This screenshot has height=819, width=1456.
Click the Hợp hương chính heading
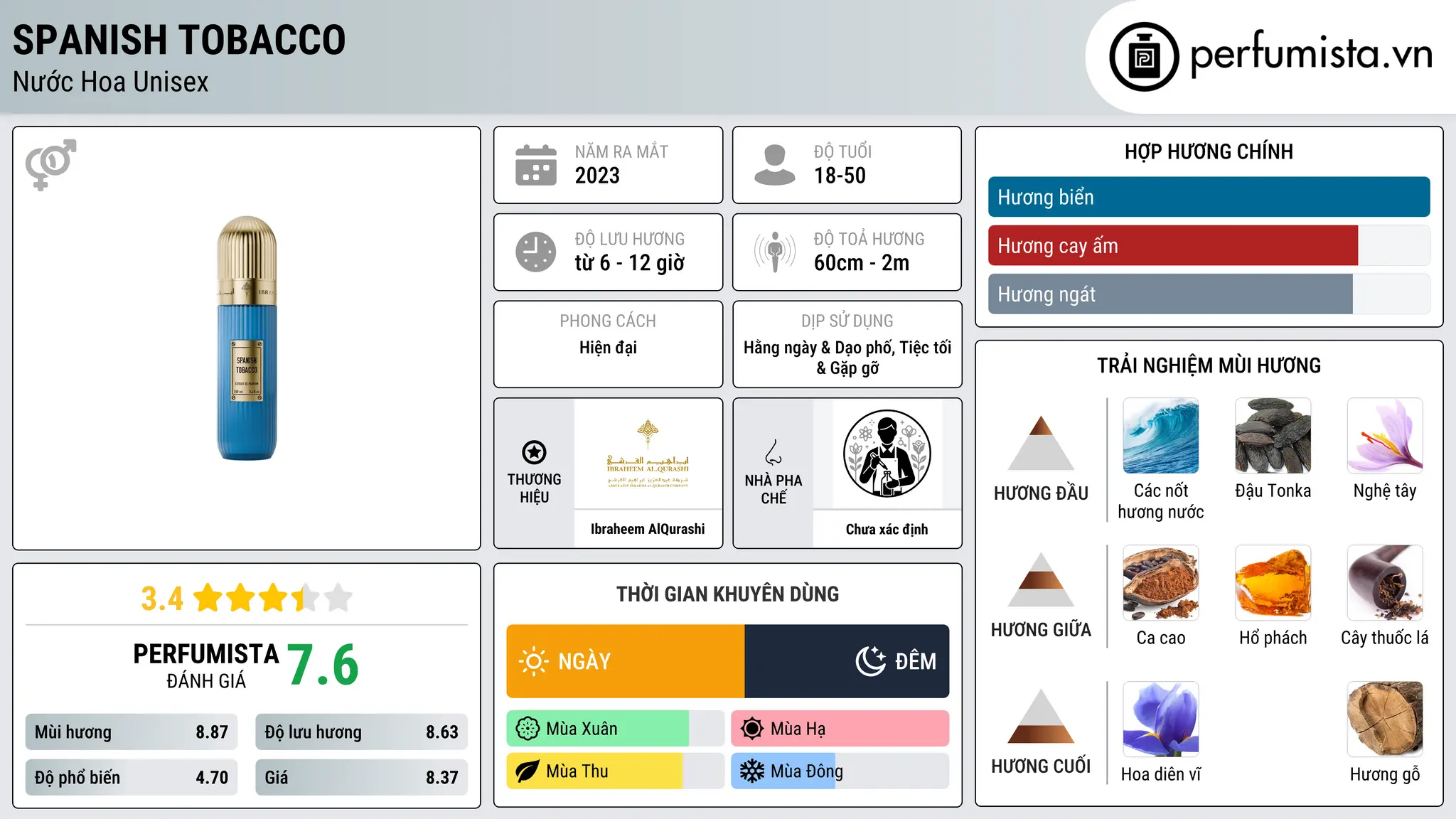click(1209, 151)
